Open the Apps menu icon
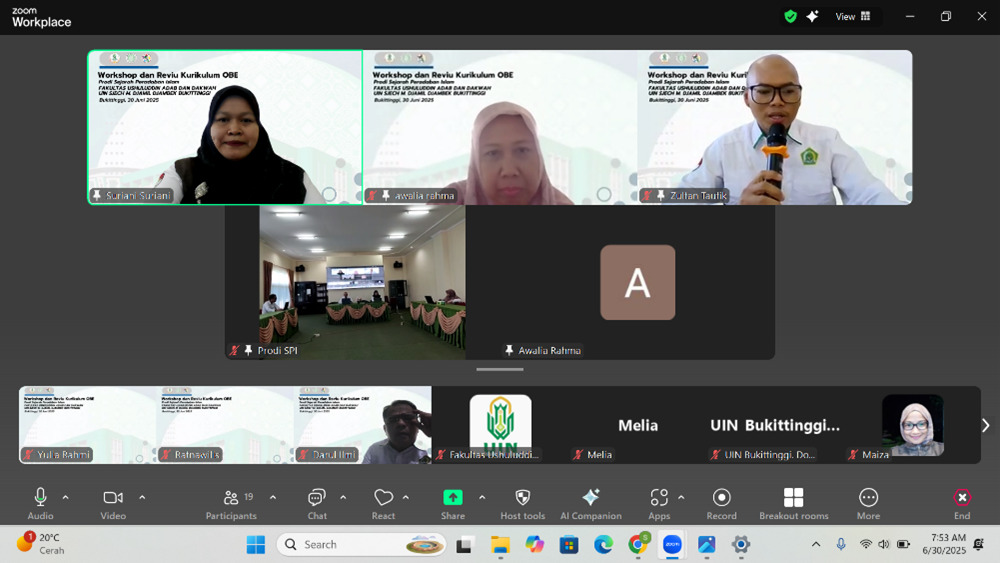 point(659,498)
